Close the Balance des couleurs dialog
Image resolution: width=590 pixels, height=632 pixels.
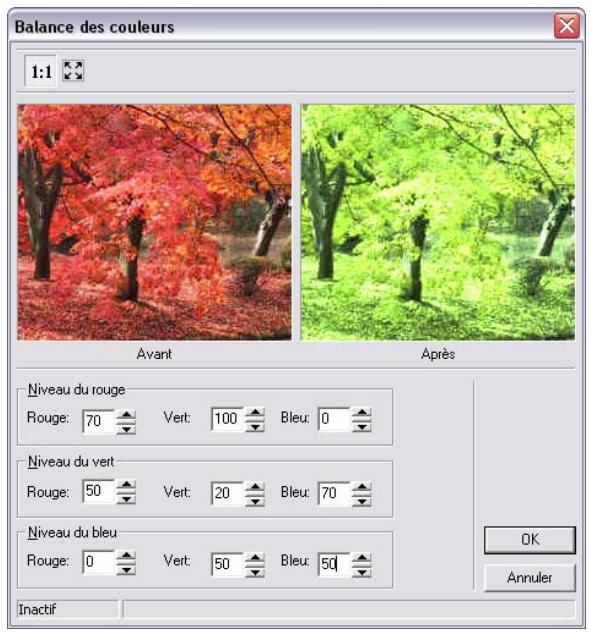[x=567, y=26]
